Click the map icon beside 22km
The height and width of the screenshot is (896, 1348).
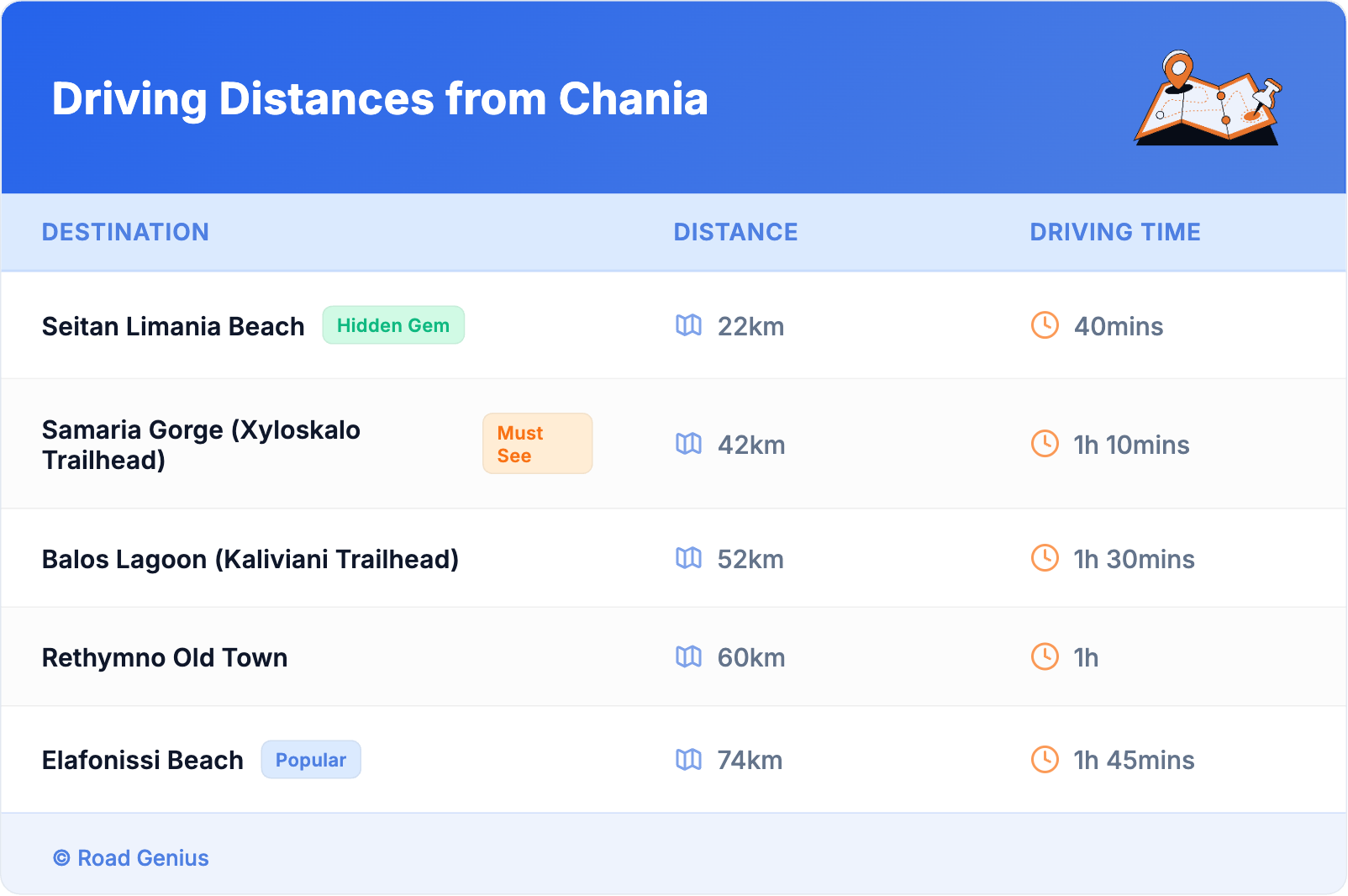click(688, 325)
